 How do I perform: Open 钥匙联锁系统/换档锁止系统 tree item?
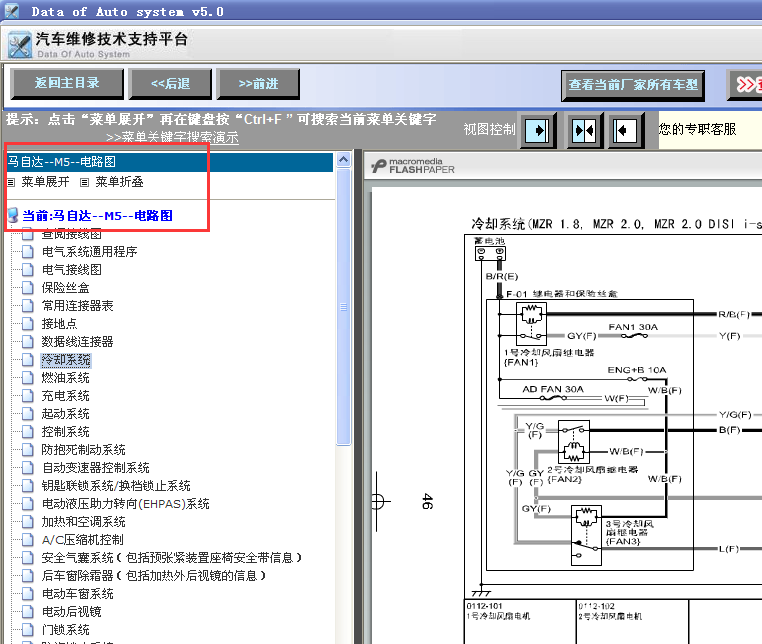[116, 486]
